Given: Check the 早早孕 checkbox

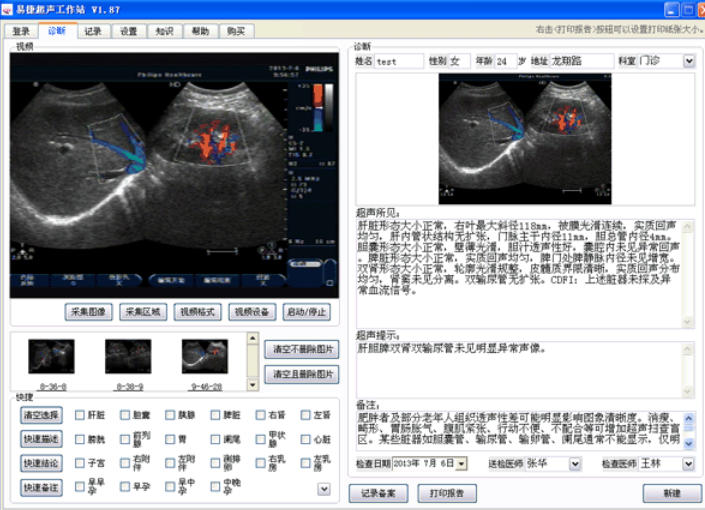Looking at the screenshot, I should (80, 487).
